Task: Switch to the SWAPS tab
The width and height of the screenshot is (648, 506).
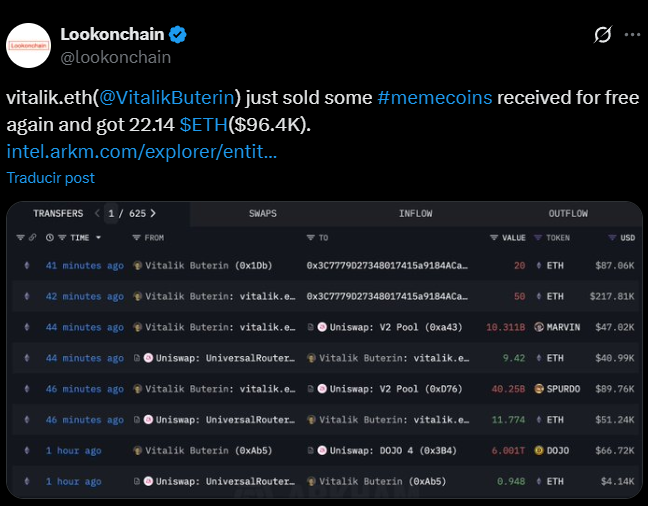Action: coord(263,214)
